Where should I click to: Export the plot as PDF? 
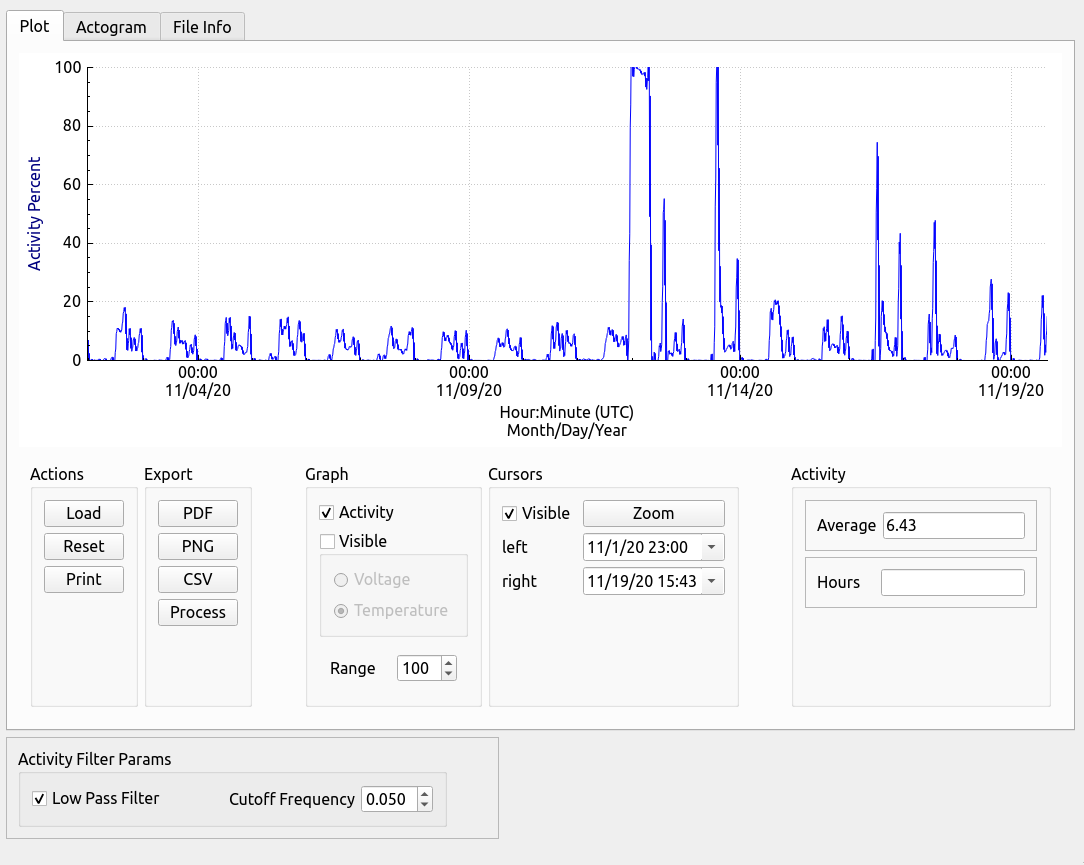(x=198, y=513)
